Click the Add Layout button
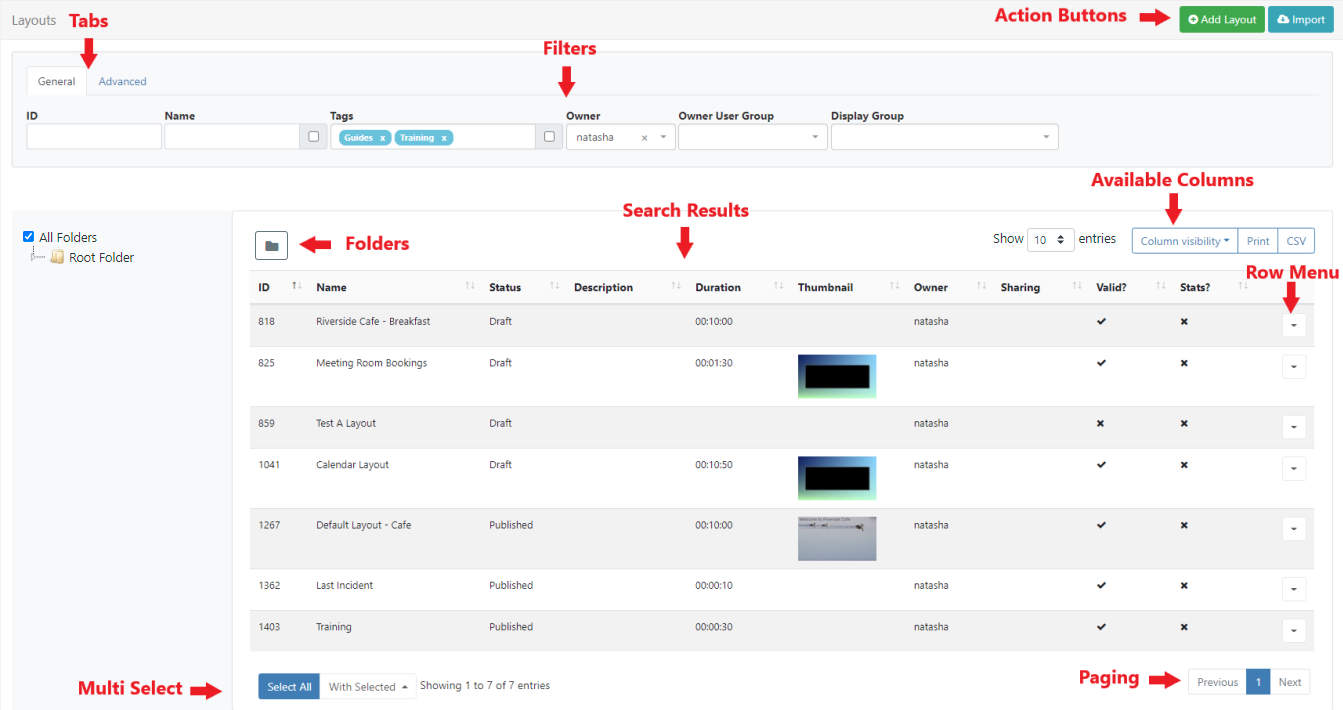The image size is (1343, 710). click(x=1221, y=19)
